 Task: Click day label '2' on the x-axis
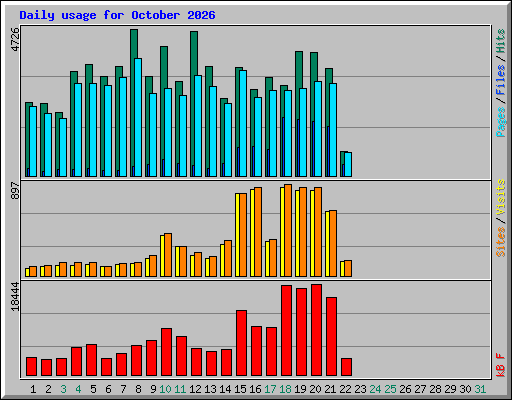(x=48, y=389)
